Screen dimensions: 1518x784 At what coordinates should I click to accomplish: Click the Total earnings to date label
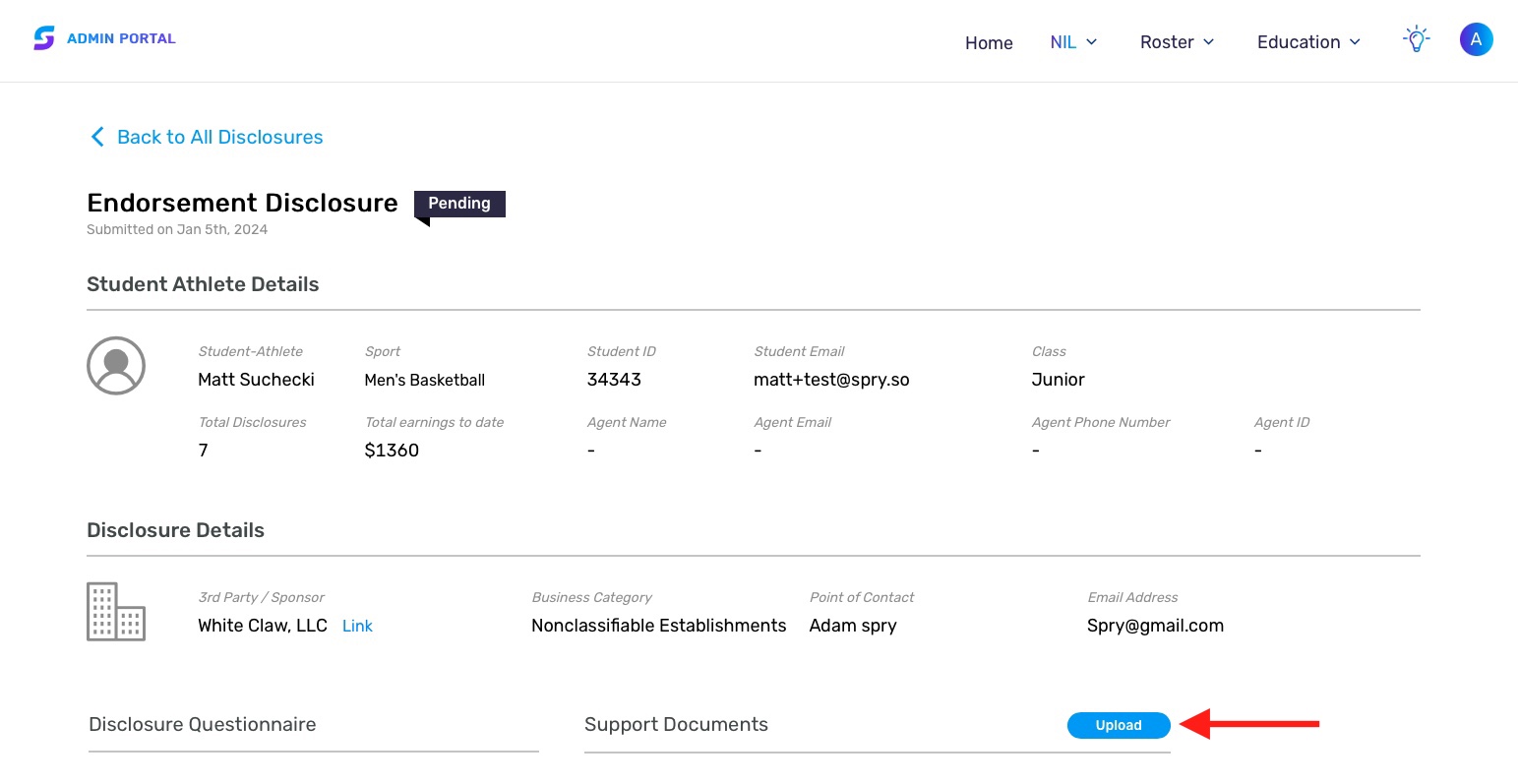click(x=434, y=422)
